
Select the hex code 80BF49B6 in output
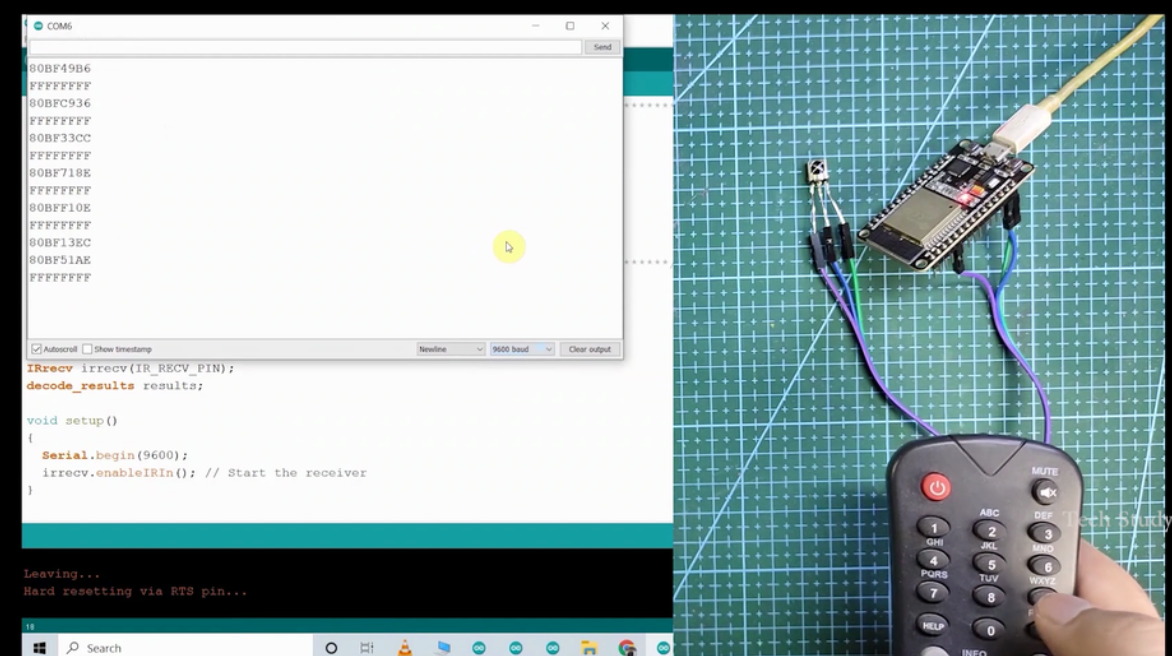coord(60,68)
